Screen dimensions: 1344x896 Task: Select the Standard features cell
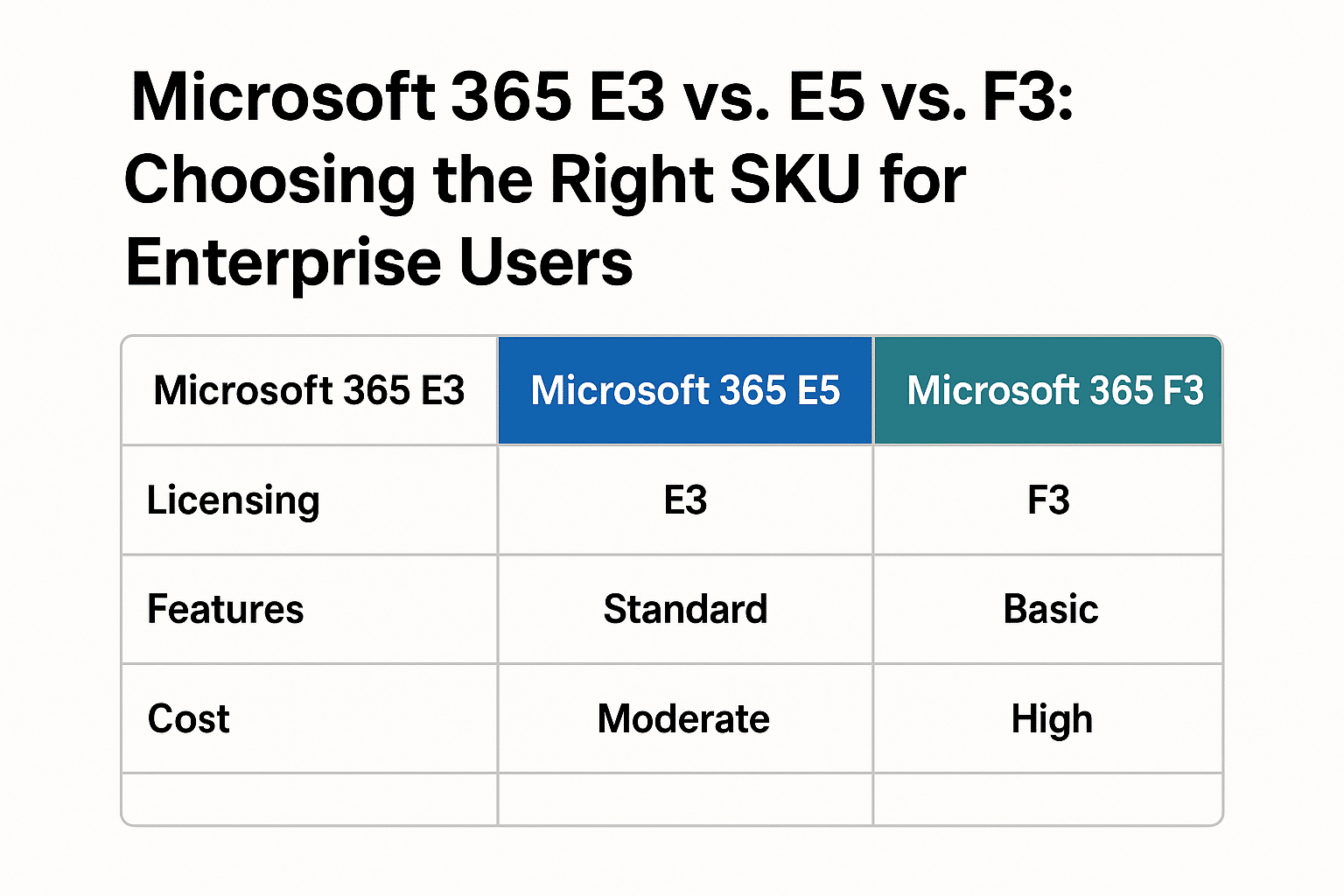685,609
